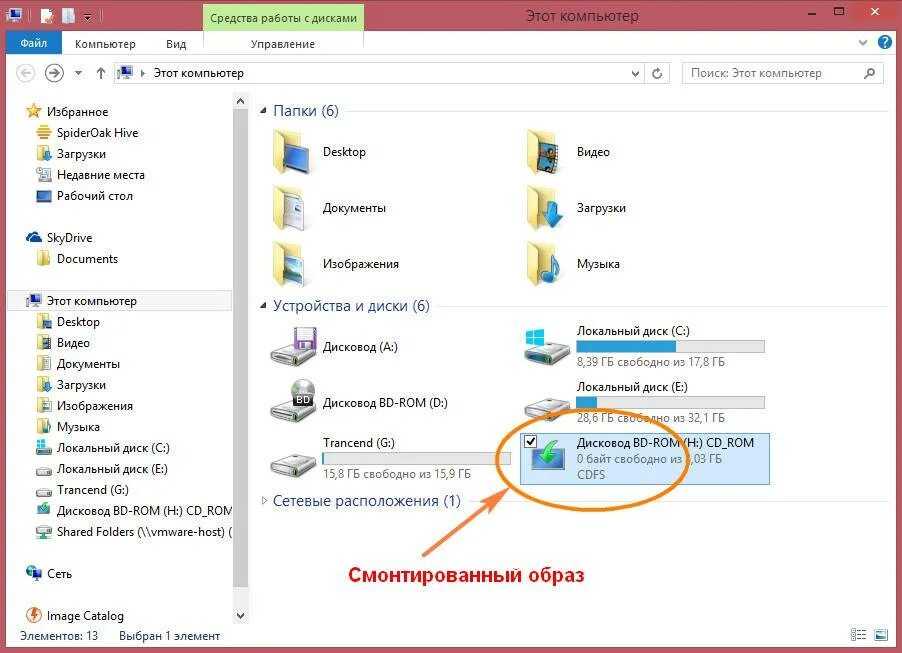This screenshot has width=902, height=653.
Task: Switch to the Управление ribbon tab
Action: point(282,44)
